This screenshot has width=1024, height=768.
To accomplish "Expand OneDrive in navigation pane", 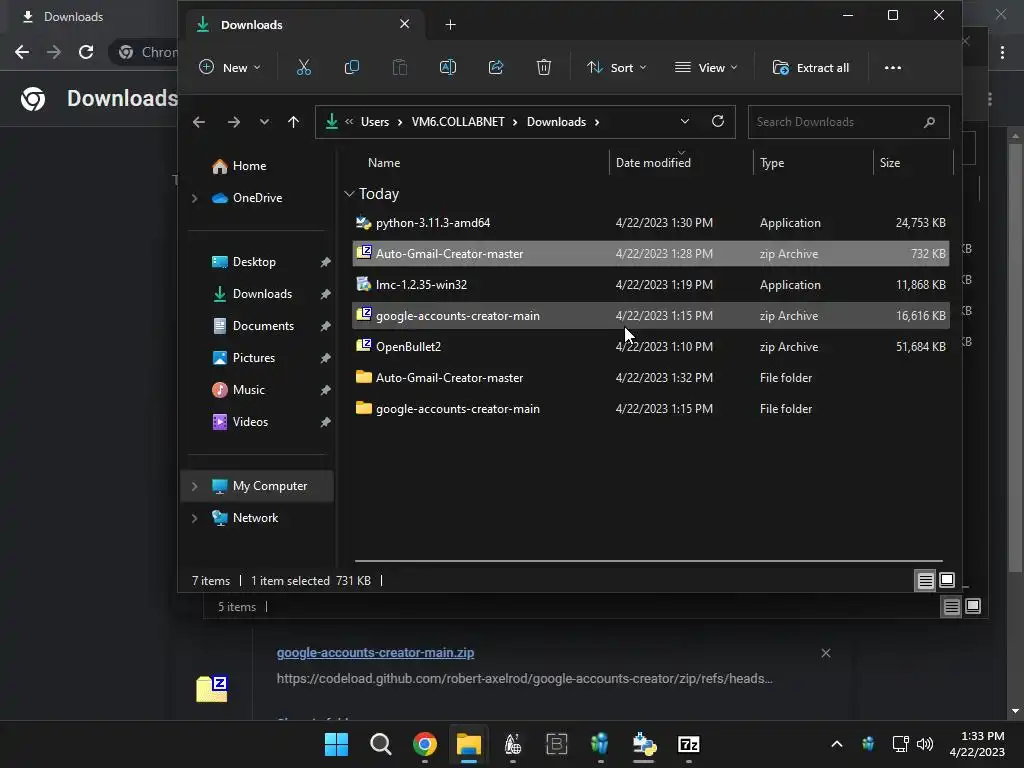I will (195, 198).
